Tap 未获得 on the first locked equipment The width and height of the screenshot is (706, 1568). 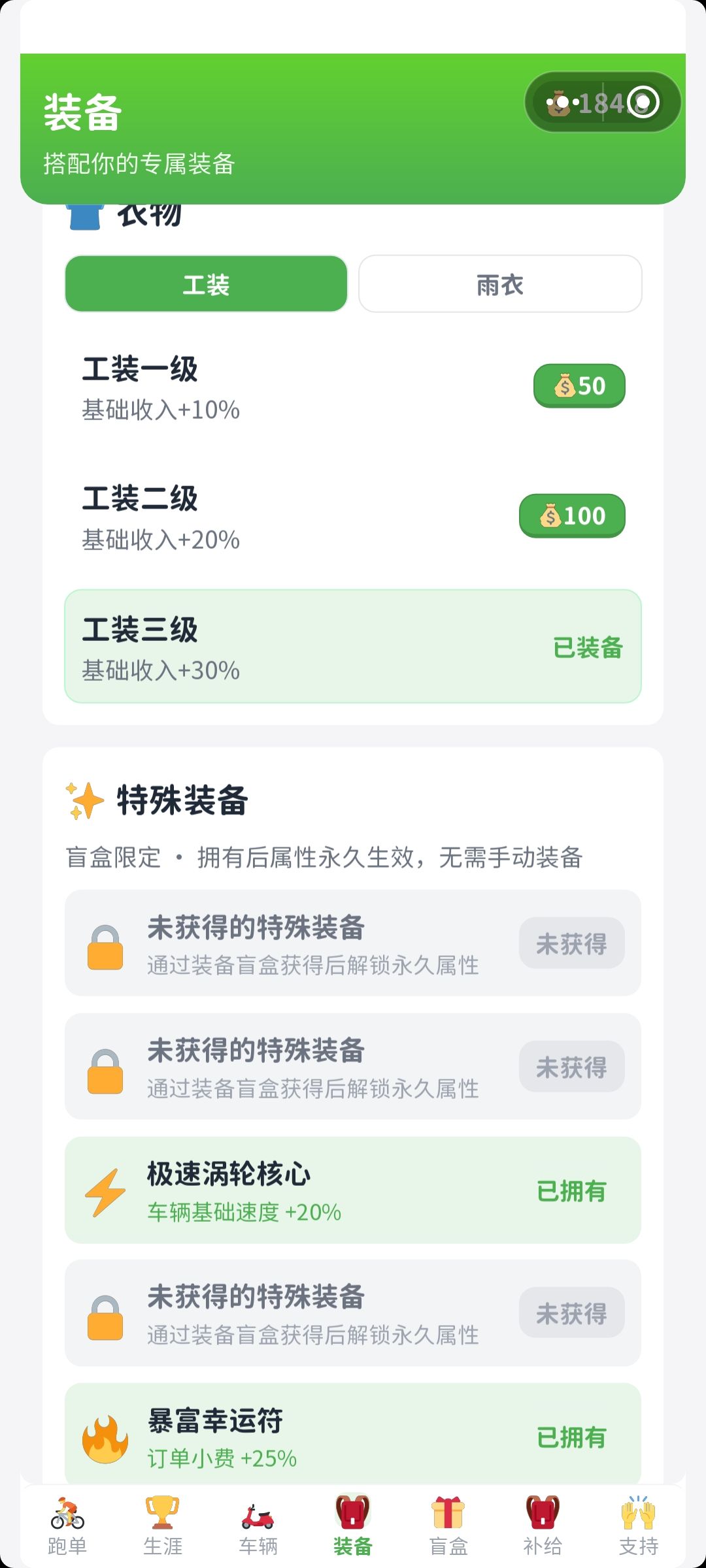[x=572, y=943]
